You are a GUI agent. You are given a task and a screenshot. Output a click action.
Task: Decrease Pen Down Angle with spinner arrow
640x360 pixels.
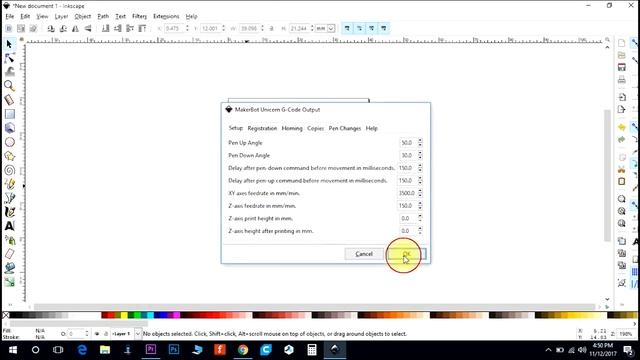420,158
